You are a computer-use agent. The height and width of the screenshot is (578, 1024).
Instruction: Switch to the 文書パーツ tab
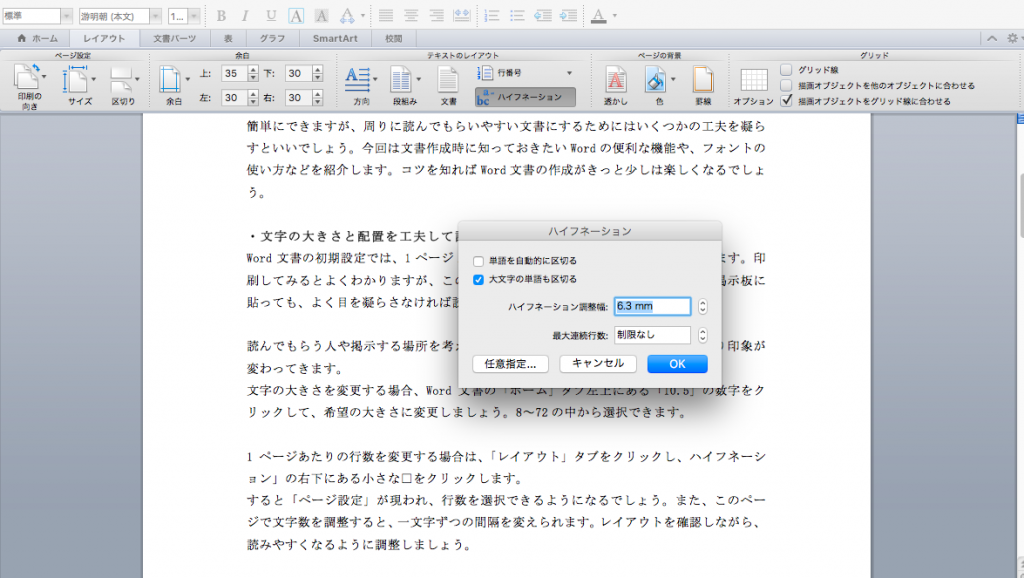point(174,39)
